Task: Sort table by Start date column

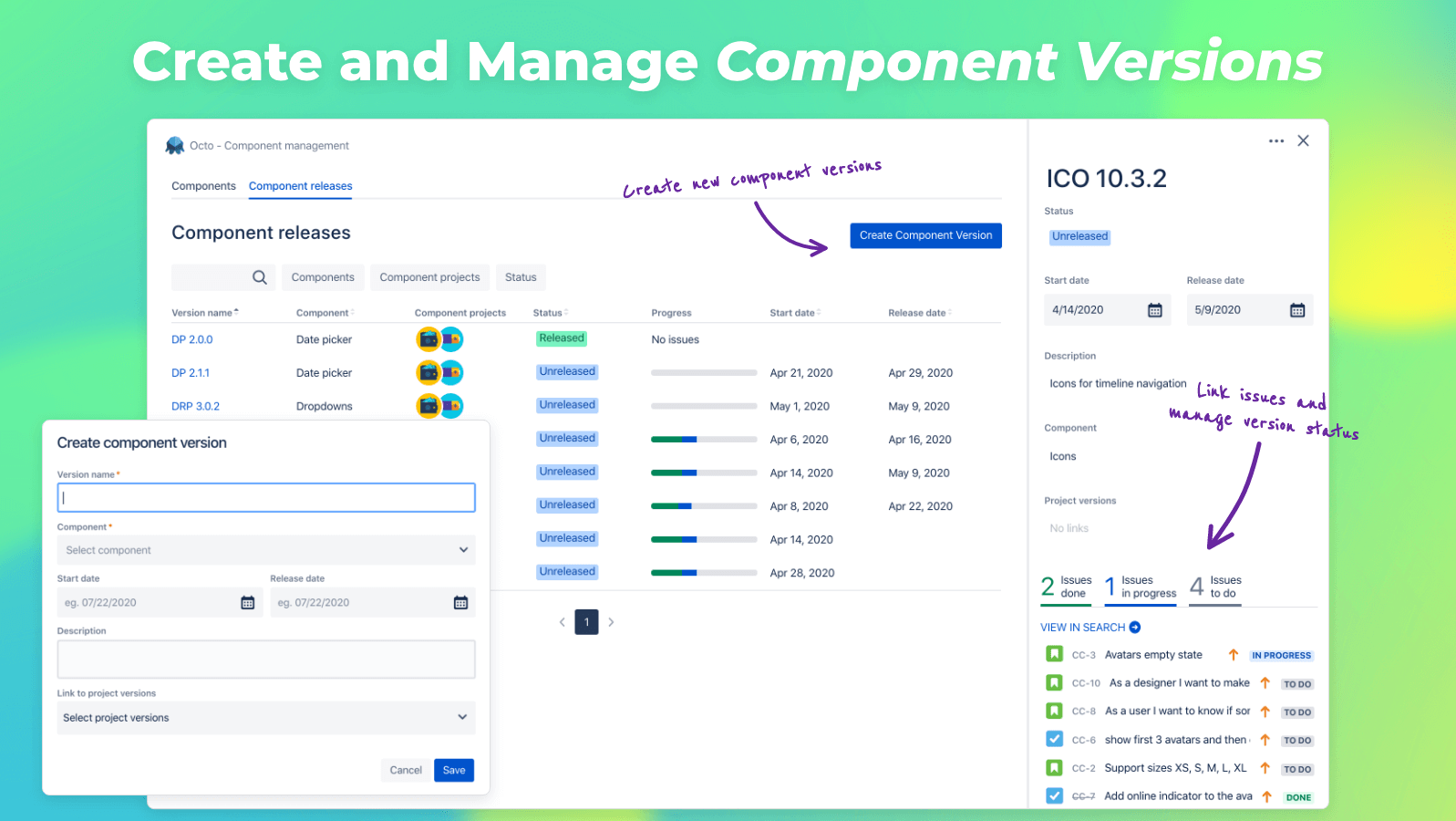Action: click(x=795, y=313)
